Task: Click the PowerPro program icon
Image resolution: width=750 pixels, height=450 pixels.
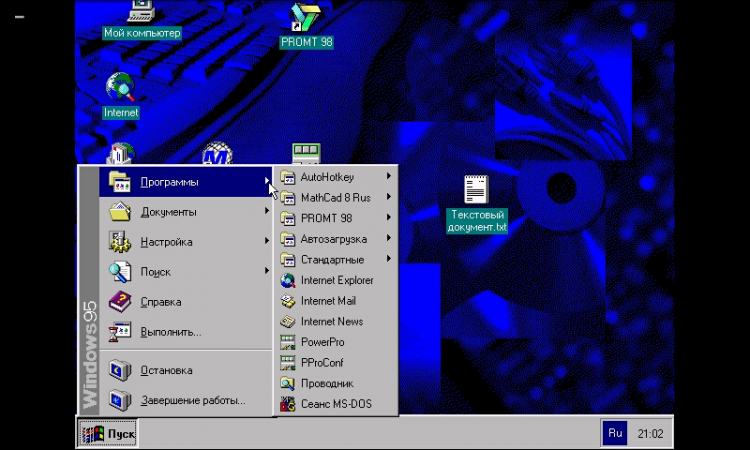Action: coord(287,342)
